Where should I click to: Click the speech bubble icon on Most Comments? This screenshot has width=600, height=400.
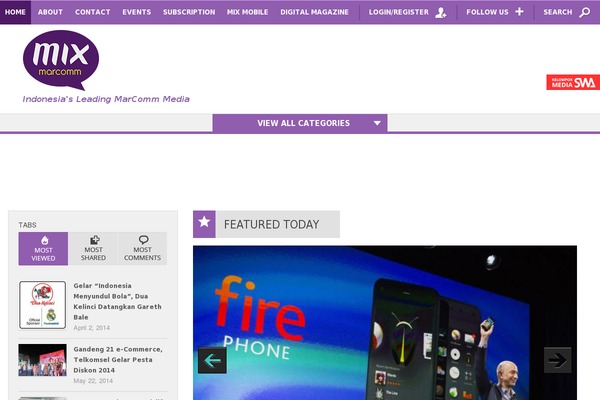tap(143, 240)
